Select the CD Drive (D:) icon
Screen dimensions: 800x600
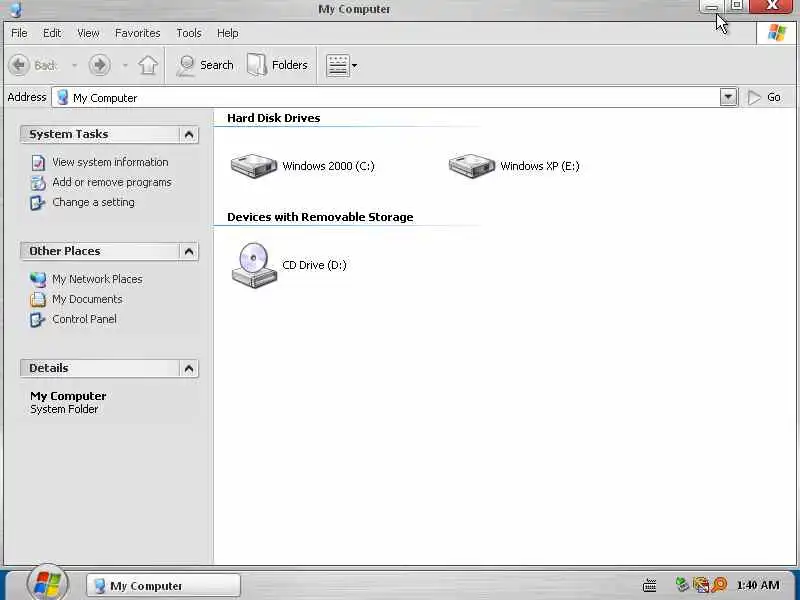click(x=254, y=265)
